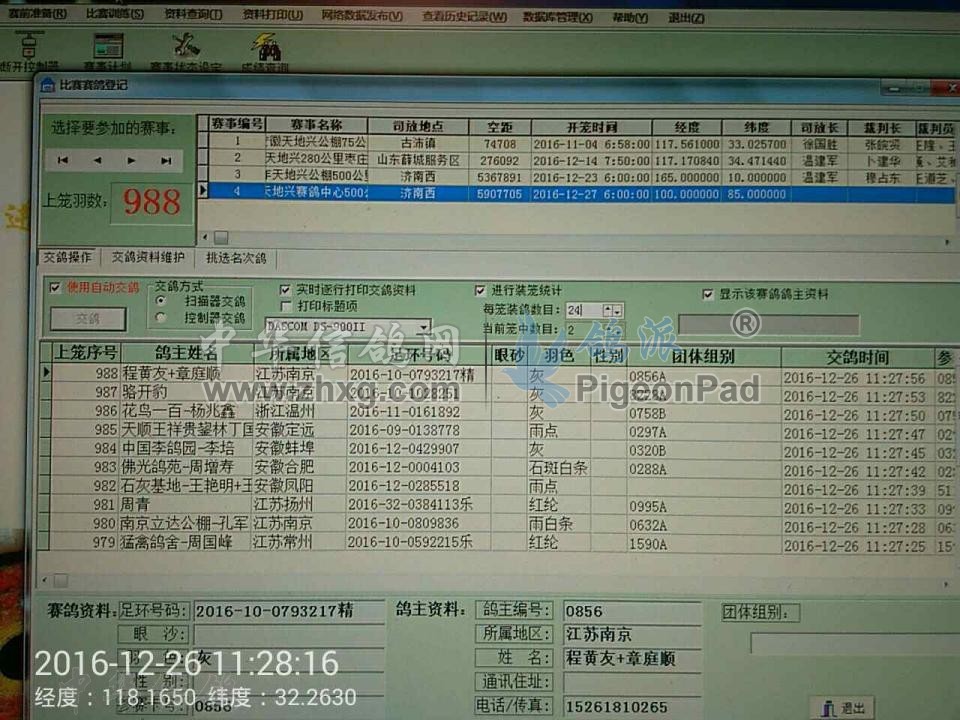Click the 鸽主编号 field showing 0856
This screenshot has height=720, width=960.
632,611
